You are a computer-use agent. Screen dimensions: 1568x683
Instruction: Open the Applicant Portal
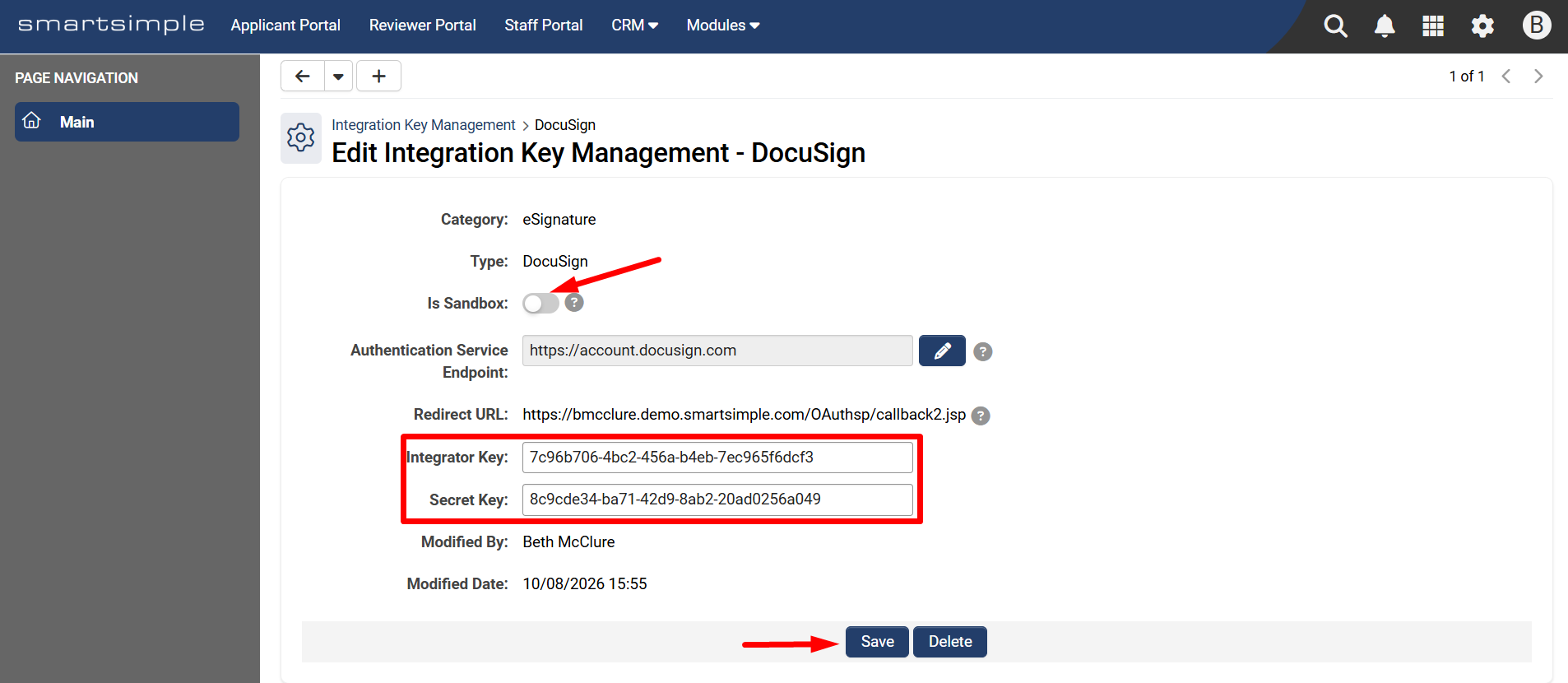click(x=285, y=26)
